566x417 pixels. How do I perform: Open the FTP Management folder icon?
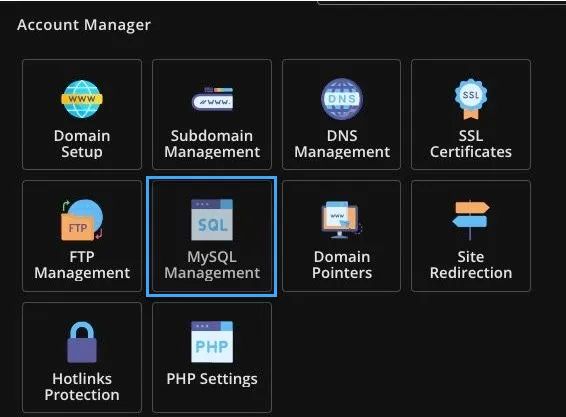tap(82, 220)
